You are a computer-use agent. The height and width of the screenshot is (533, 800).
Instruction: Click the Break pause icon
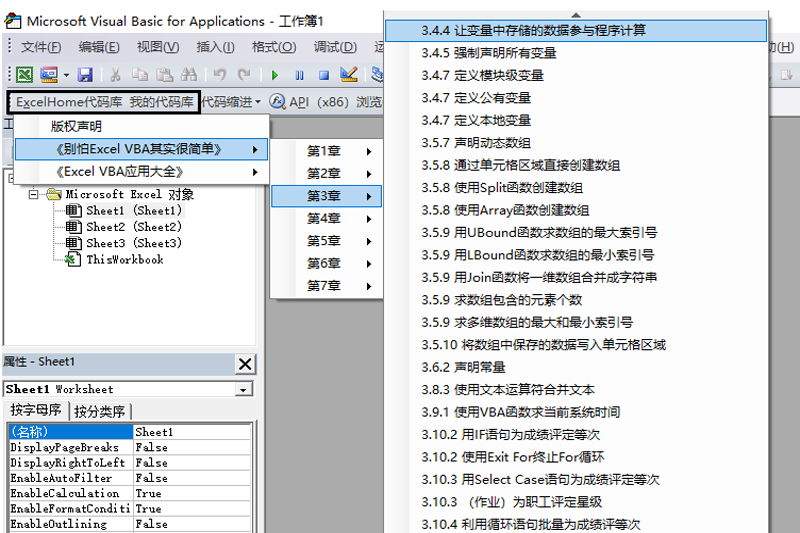pyautogui.click(x=299, y=75)
